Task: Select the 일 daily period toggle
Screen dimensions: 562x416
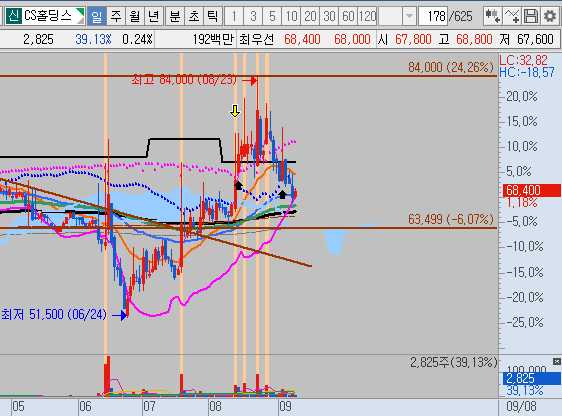Action: tap(96, 16)
